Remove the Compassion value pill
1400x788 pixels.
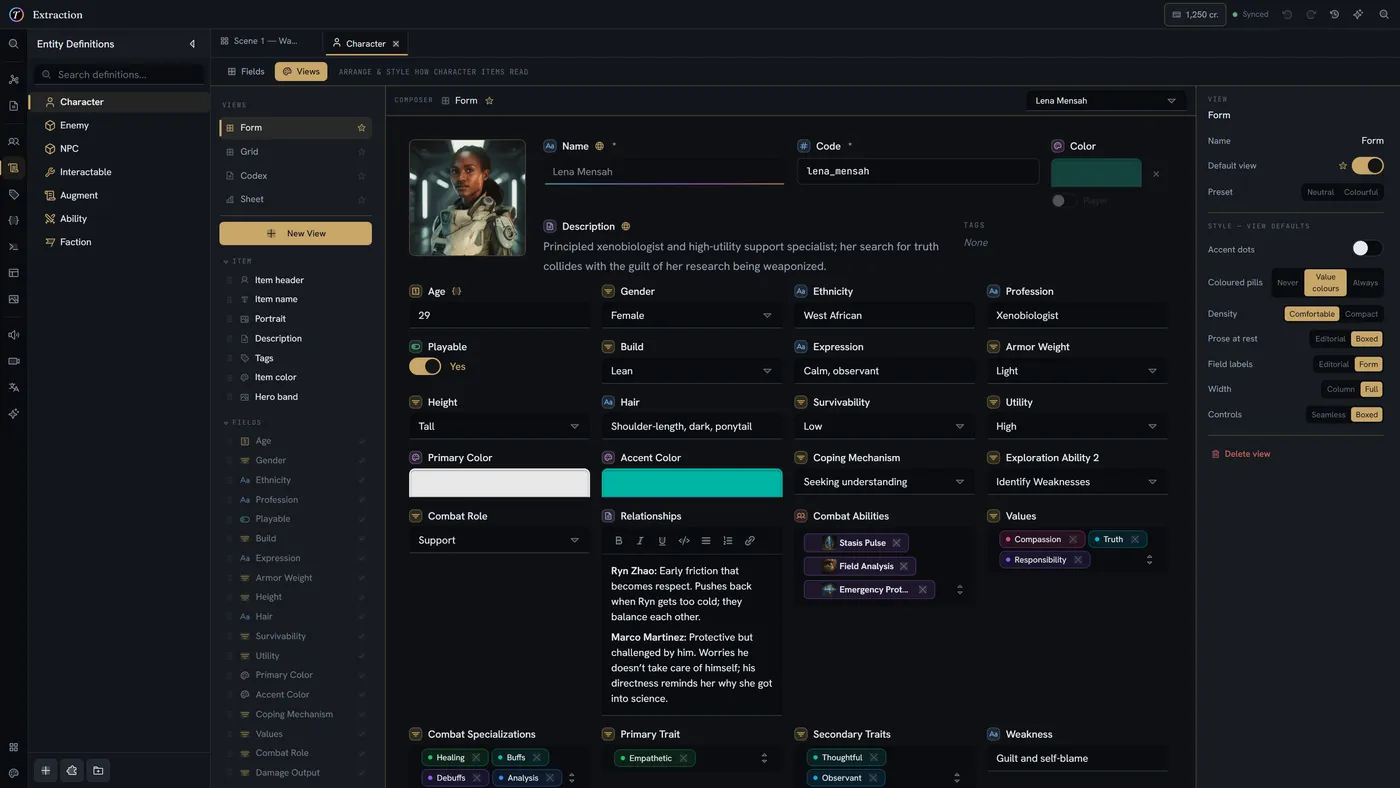[x=1073, y=539]
